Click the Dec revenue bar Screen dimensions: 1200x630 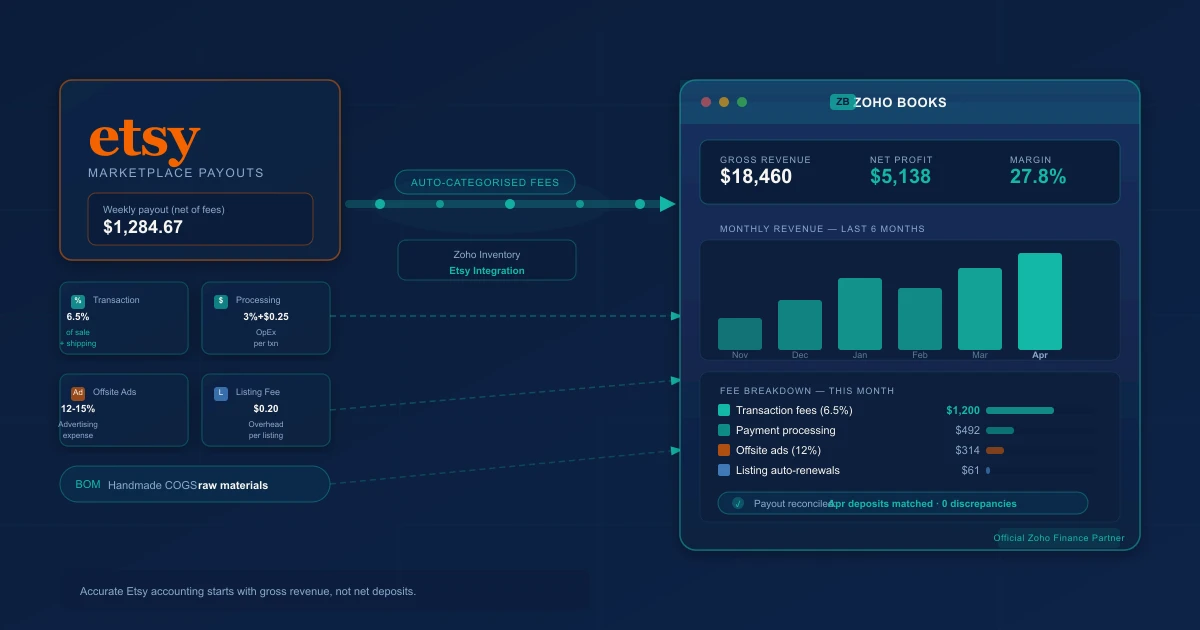[x=800, y=325]
